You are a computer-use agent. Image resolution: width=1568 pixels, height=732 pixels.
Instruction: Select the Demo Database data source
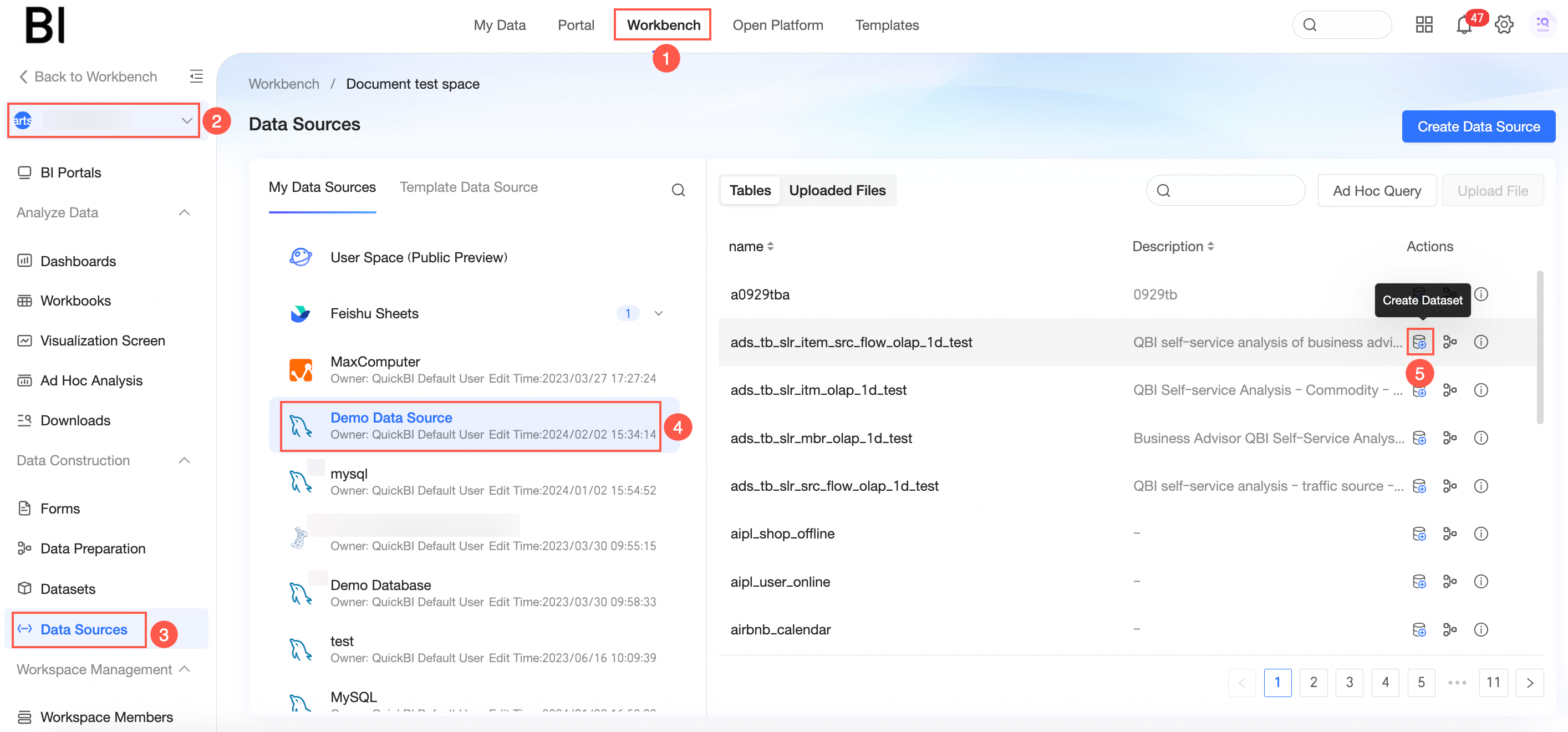click(x=474, y=593)
